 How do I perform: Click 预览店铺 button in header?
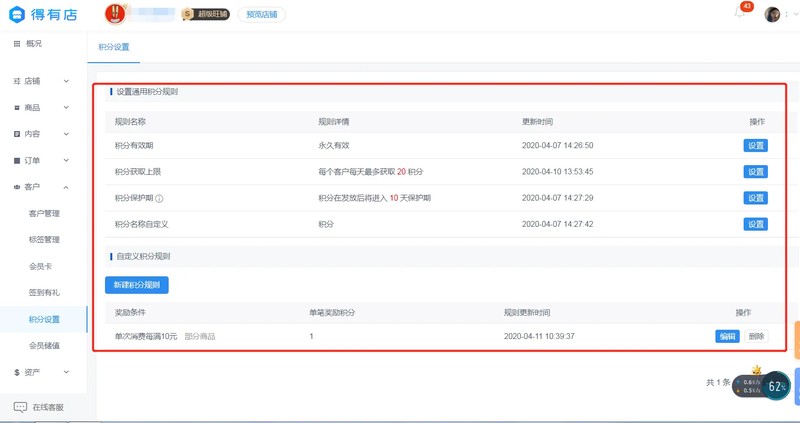(262, 14)
